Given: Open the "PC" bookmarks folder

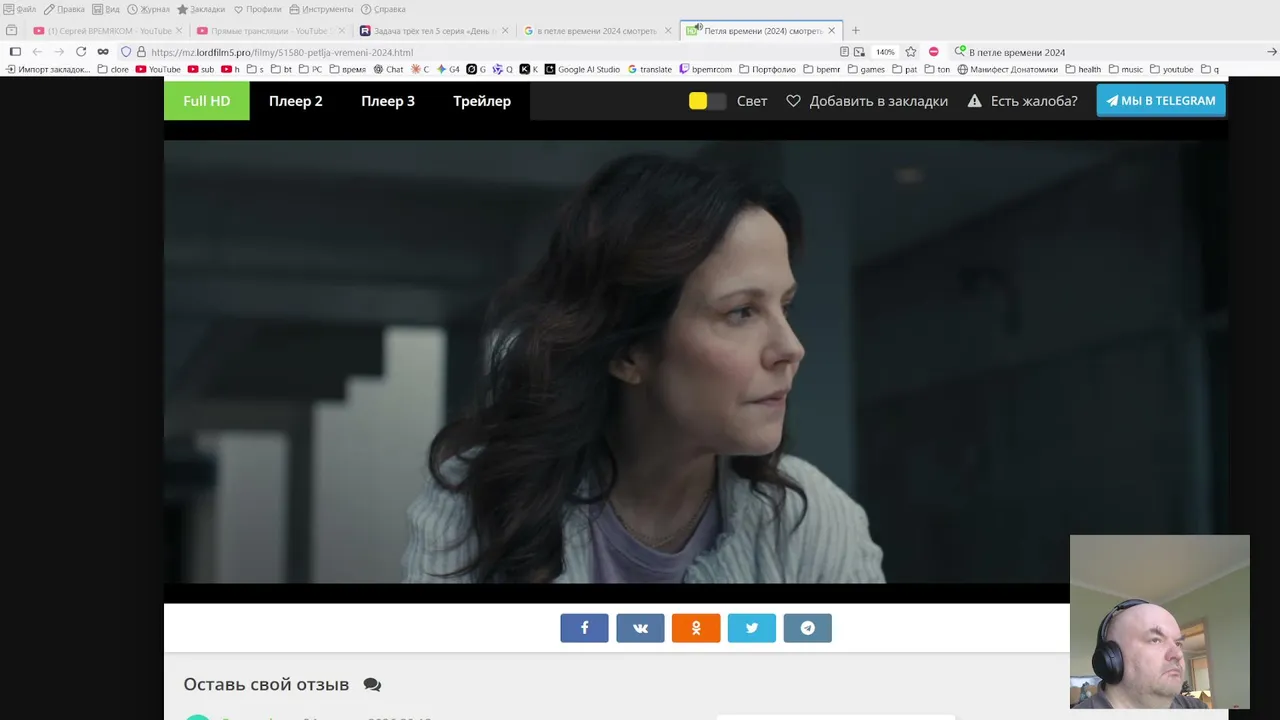Looking at the screenshot, I should click(311, 69).
